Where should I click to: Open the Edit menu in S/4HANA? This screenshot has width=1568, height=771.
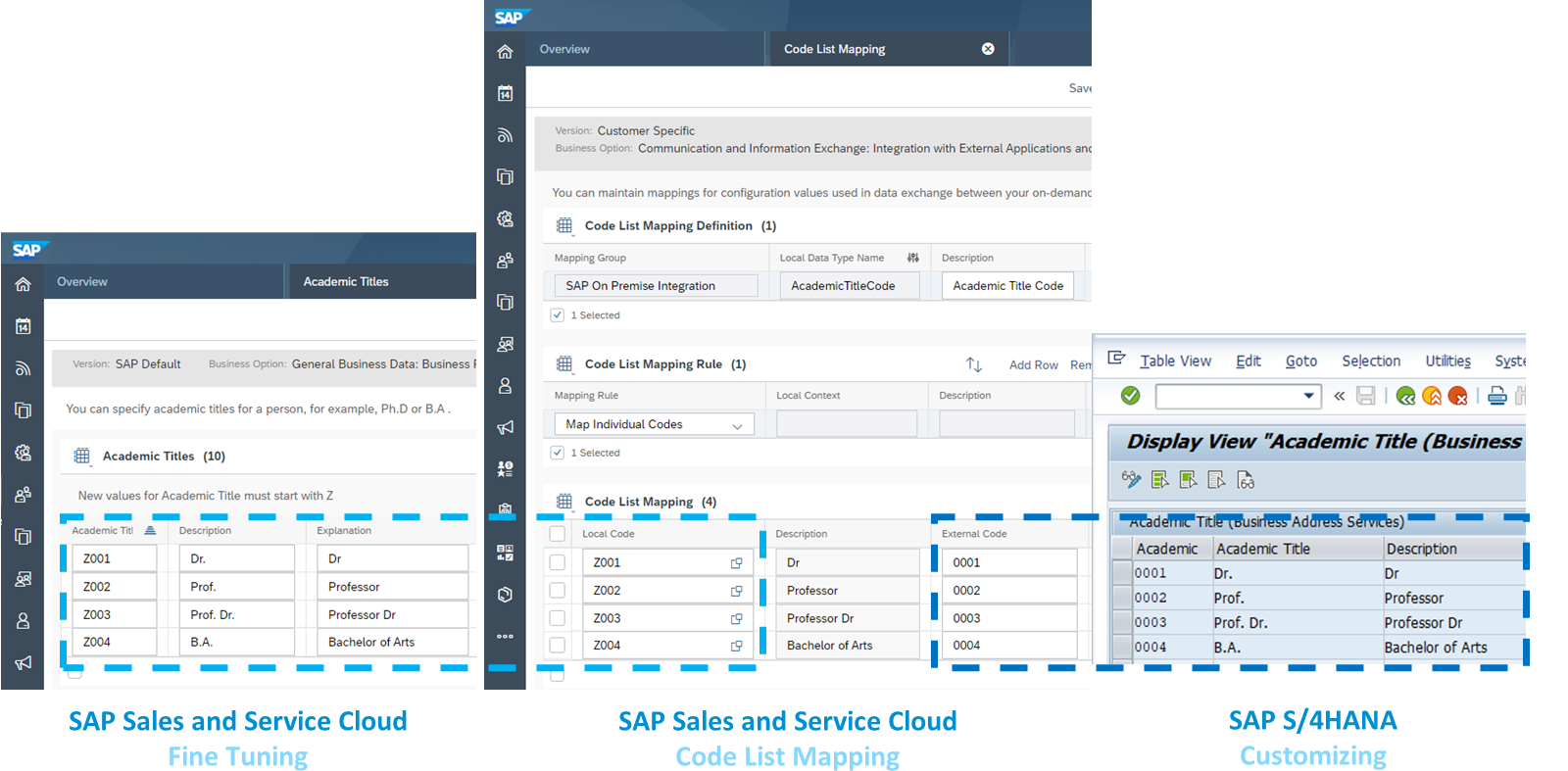pyautogui.click(x=1249, y=361)
